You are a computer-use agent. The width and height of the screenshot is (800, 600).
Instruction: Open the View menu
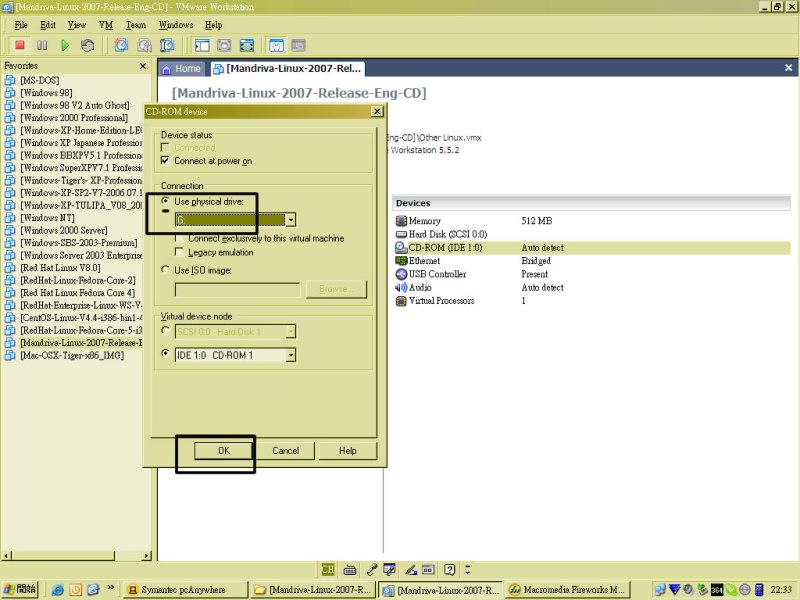pos(77,25)
